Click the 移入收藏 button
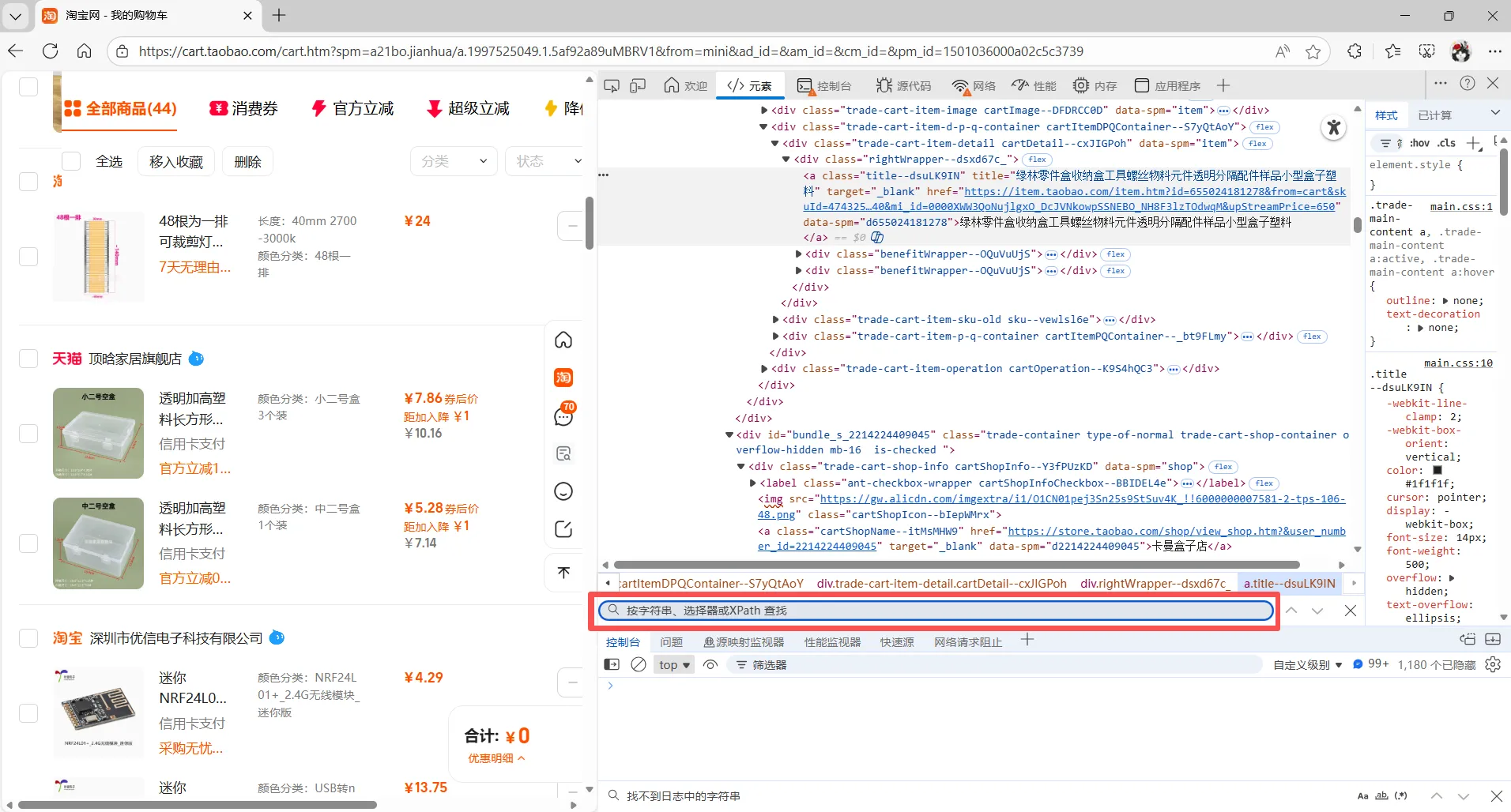The image size is (1511, 812). 176,161
